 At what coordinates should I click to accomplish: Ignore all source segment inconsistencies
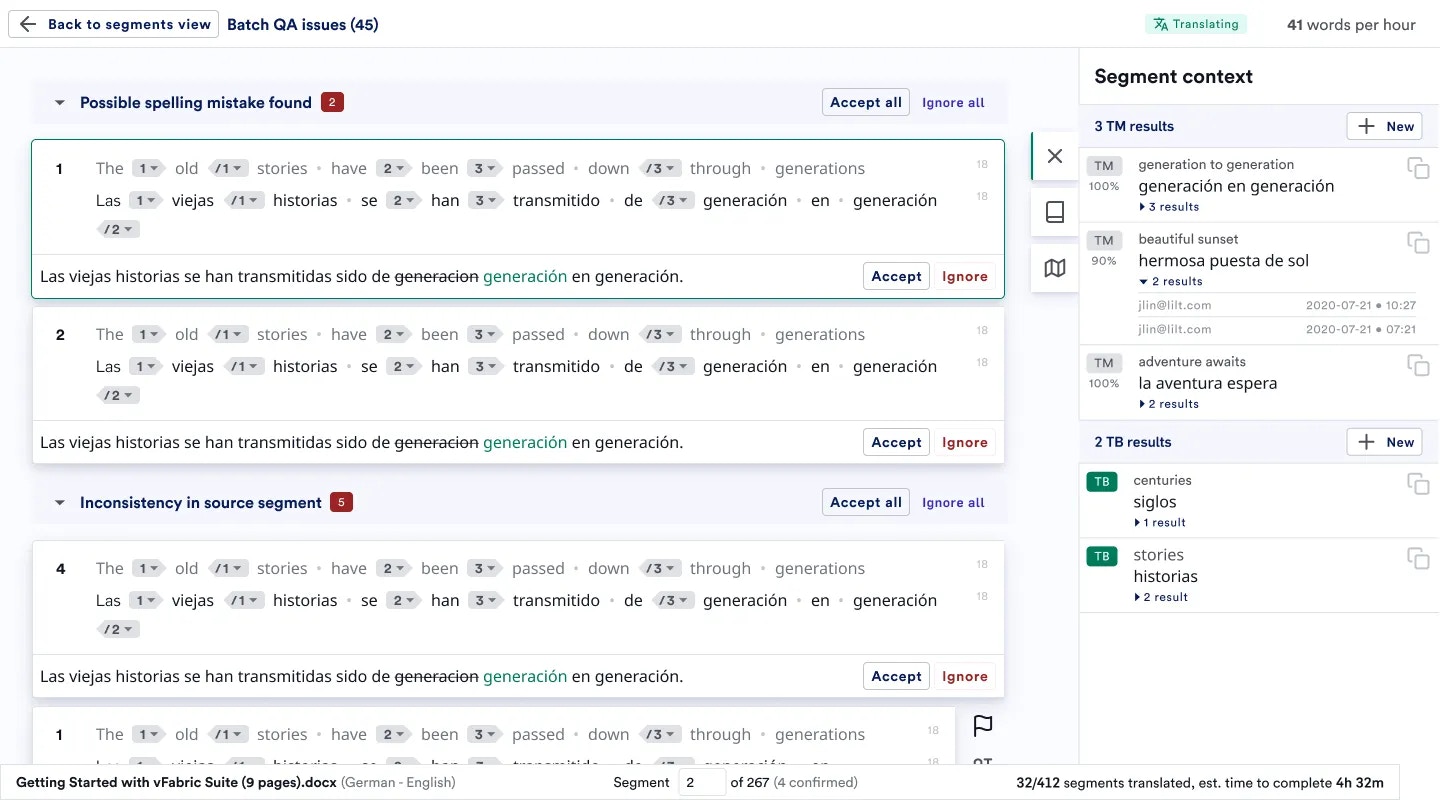pyautogui.click(x=952, y=502)
